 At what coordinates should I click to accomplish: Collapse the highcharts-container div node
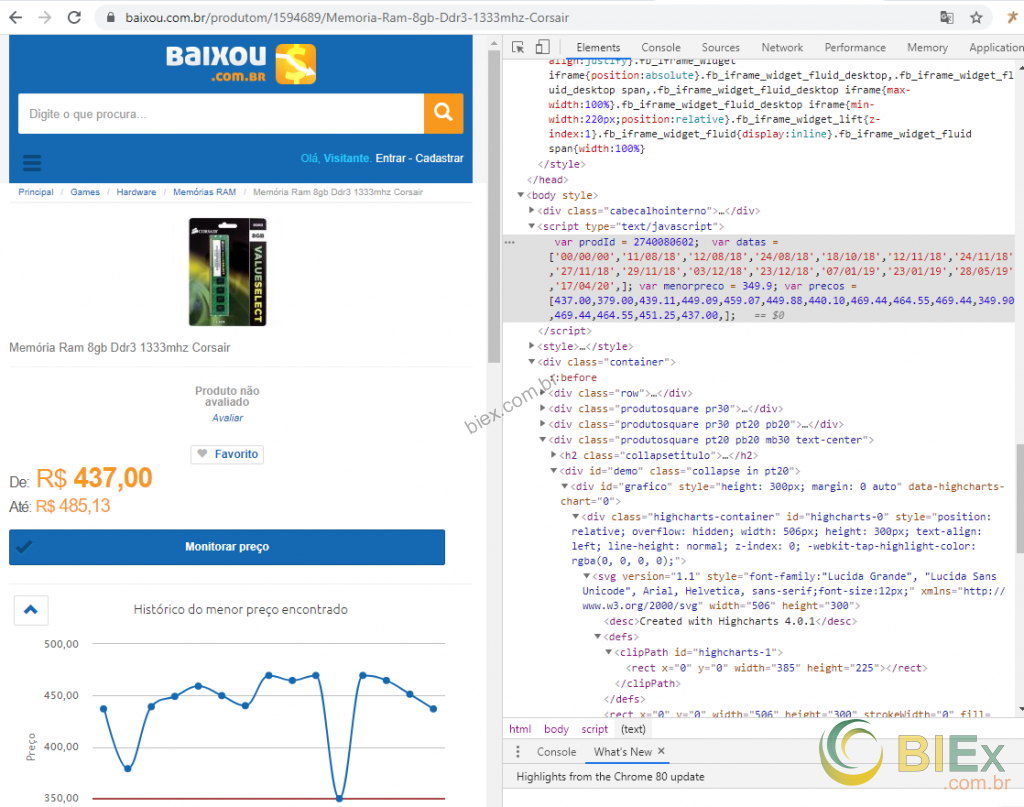tap(576, 516)
